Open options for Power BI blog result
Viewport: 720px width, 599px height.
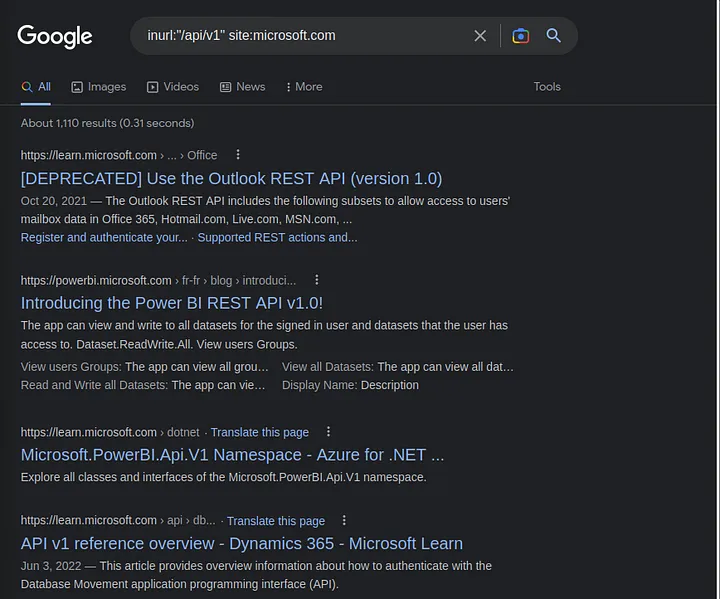coord(317,280)
